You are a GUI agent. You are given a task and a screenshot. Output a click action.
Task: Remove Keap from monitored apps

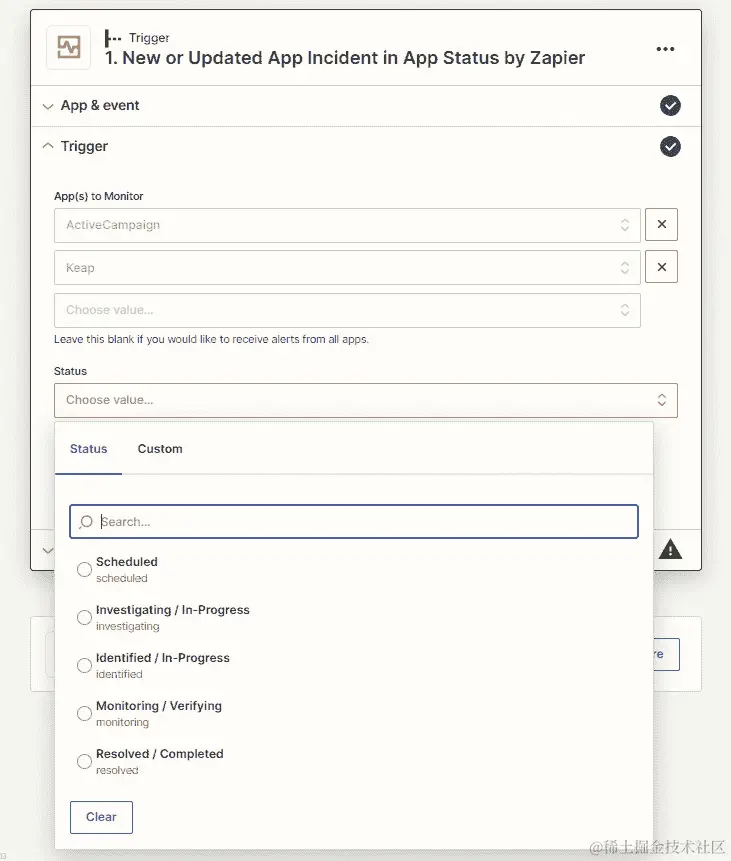[x=661, y=266]
